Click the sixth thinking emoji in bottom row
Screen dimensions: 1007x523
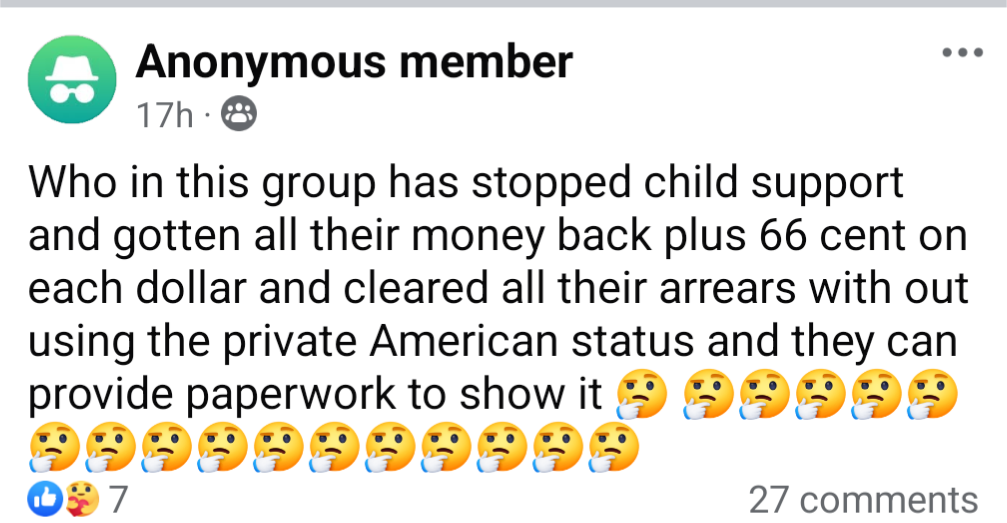(x=334, y=447)
